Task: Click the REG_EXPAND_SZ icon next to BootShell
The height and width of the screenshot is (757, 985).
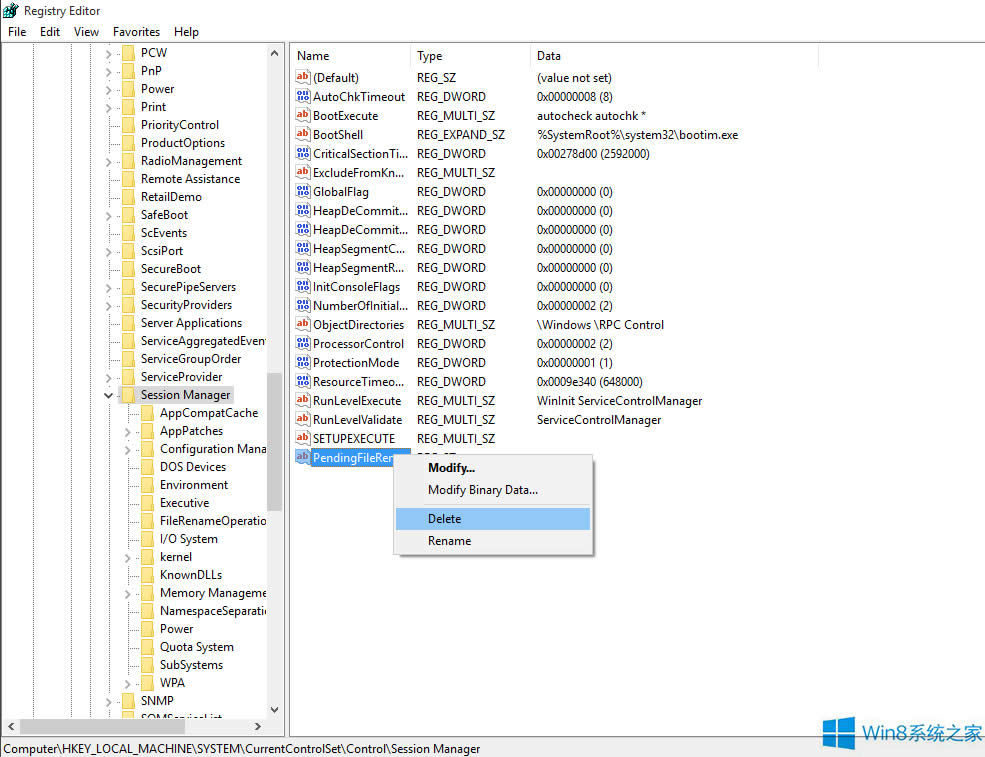Action: coord(303,134)
